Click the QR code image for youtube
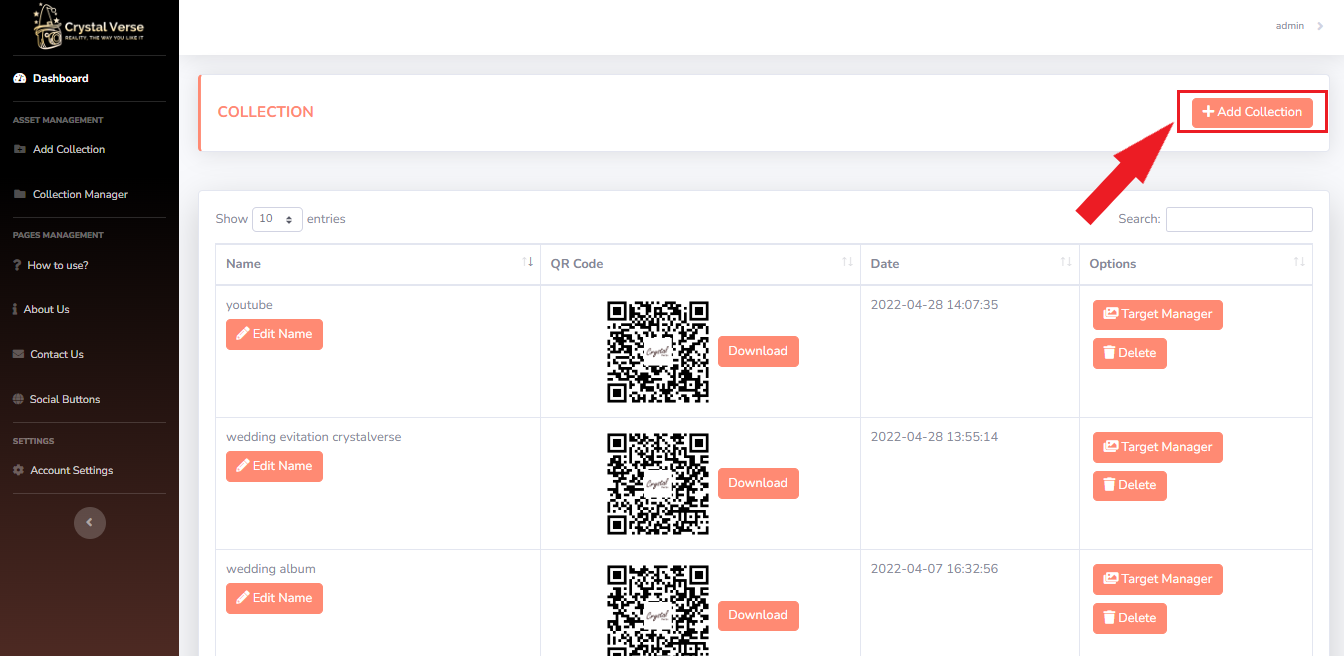This screenshot has width=1344, height=656. click(658, 351)
